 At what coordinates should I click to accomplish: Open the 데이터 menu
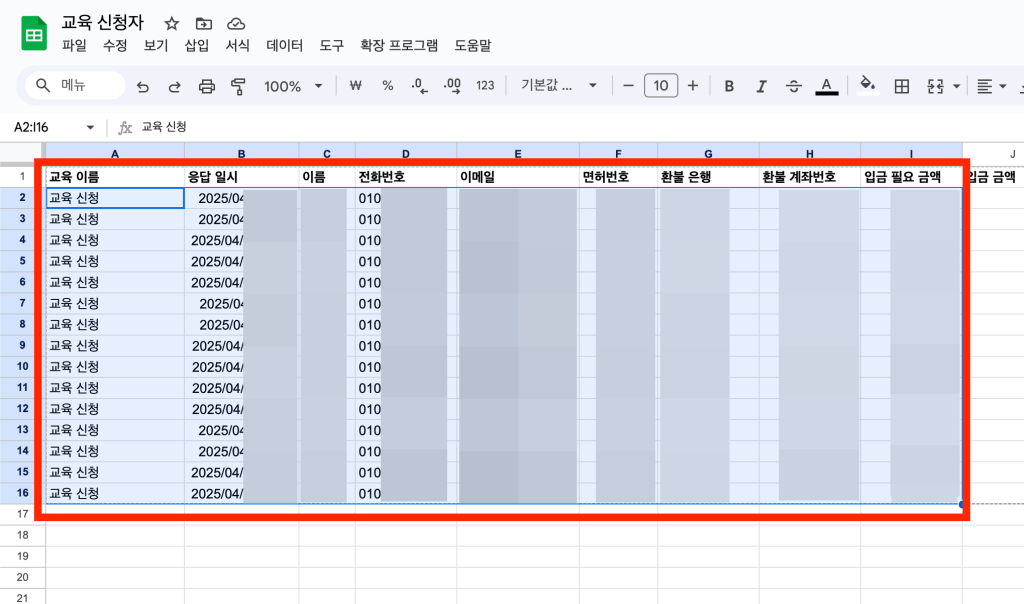(285, 46)
